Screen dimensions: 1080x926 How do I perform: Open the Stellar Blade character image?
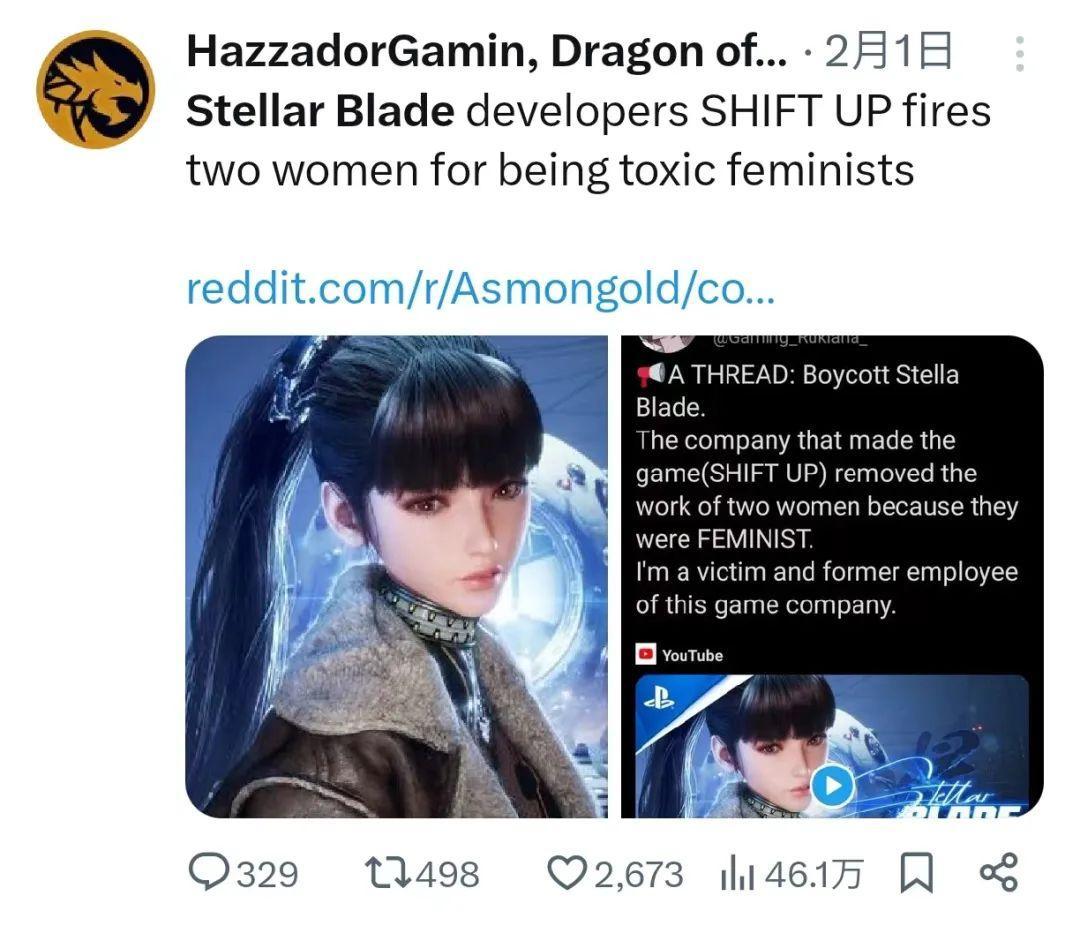[397, 577]
